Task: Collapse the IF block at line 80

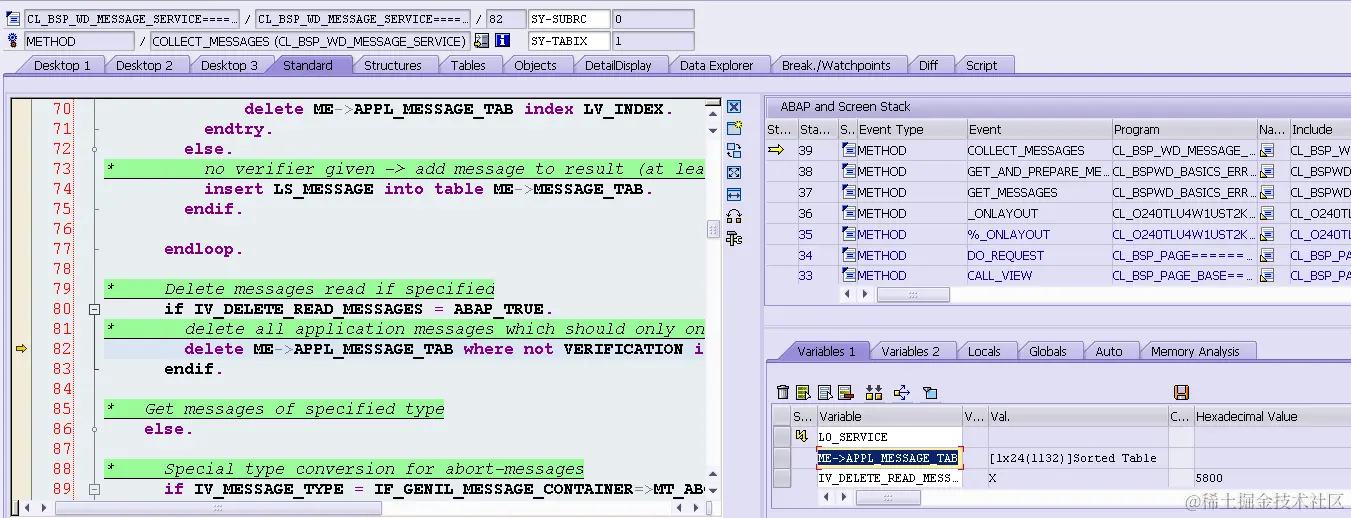Action: pyautogui.click(x=95, y=309)
